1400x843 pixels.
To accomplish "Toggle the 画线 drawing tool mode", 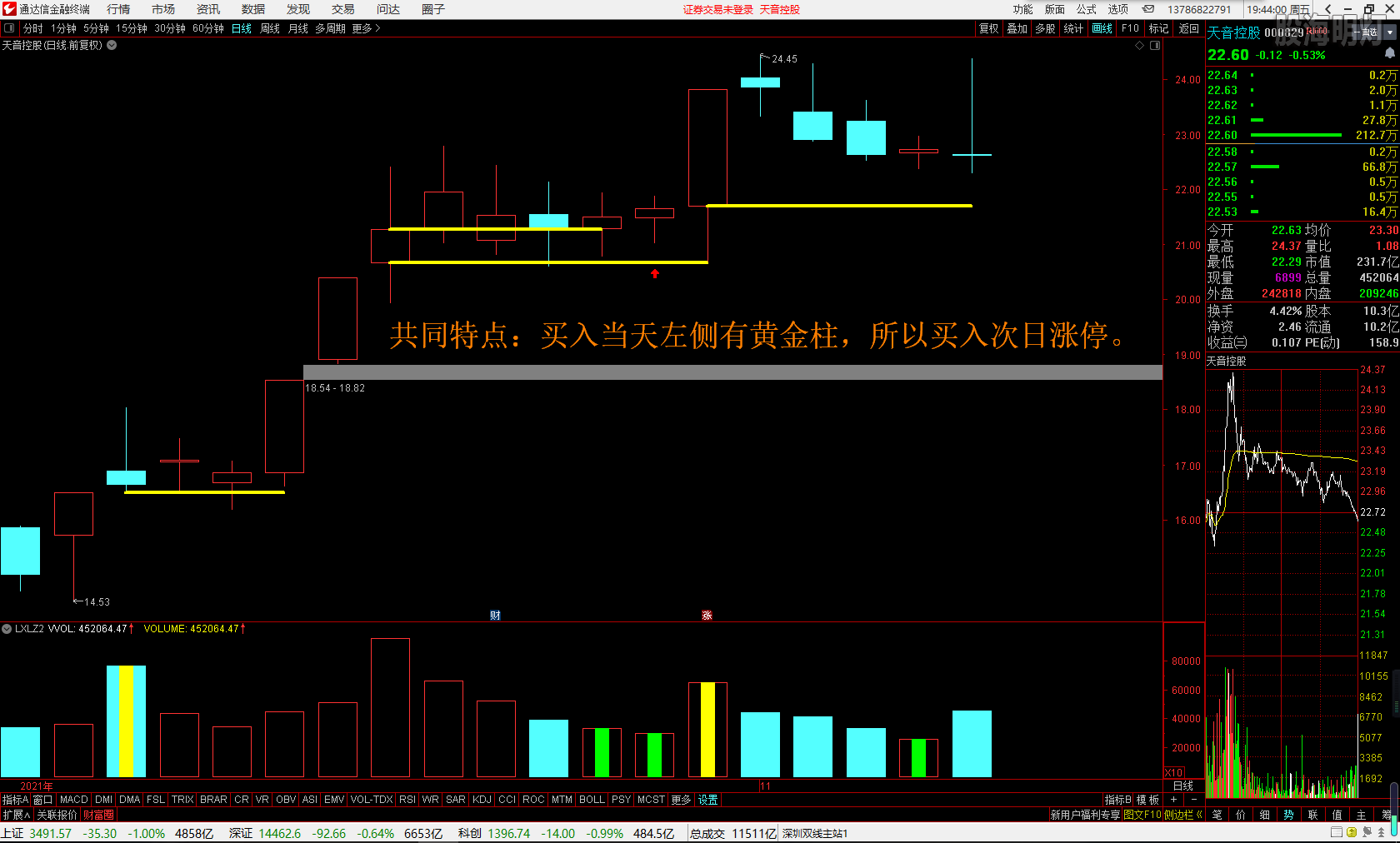I will point(1102,28).
